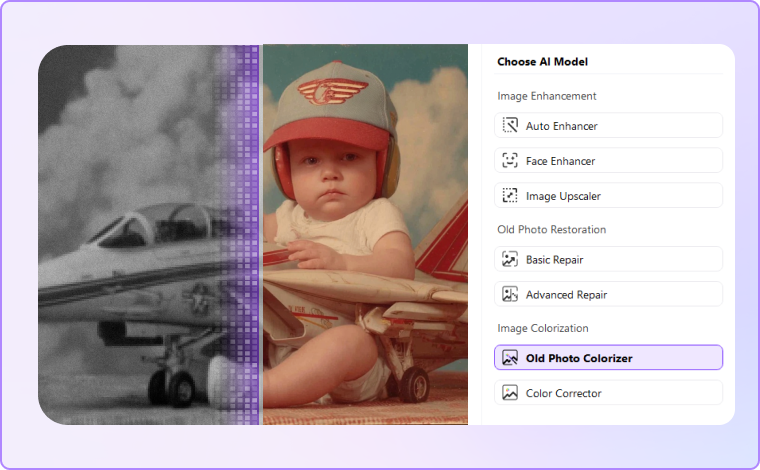Image resolution: width=760 pixels, height=470 pixels.
Task: Click the Auto Enhancer icon
Action: 509,125
